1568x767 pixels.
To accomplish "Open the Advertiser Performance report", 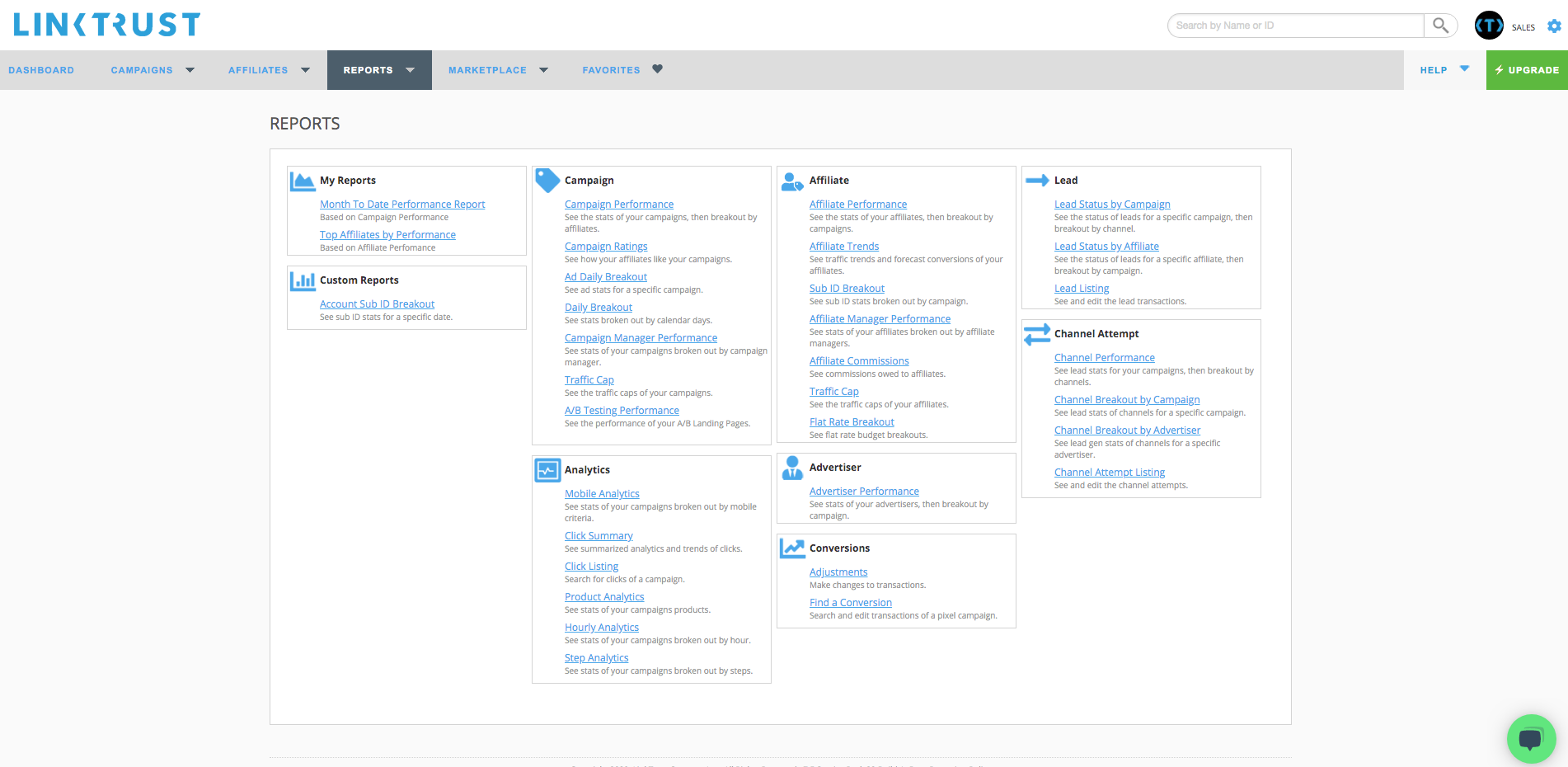I will click(864, 492).
